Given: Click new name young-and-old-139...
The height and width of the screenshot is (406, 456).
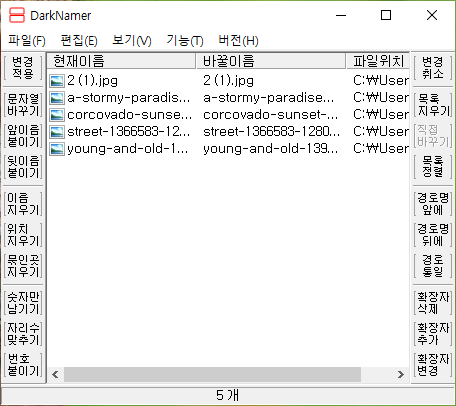Looking at the screenshot, I should tap(270, 149).
